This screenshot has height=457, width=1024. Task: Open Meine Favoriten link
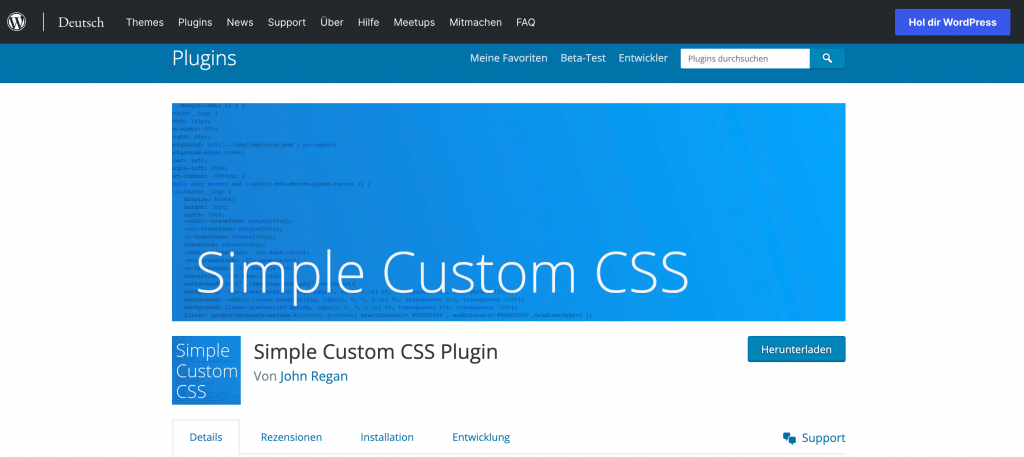[x=509, y=58]
